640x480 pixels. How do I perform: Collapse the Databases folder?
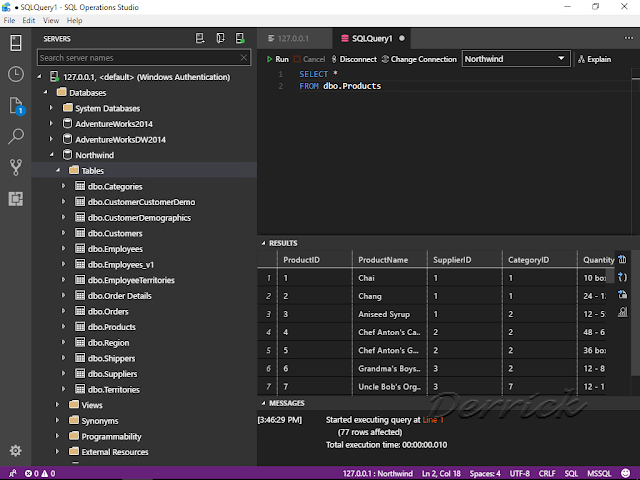46,92
